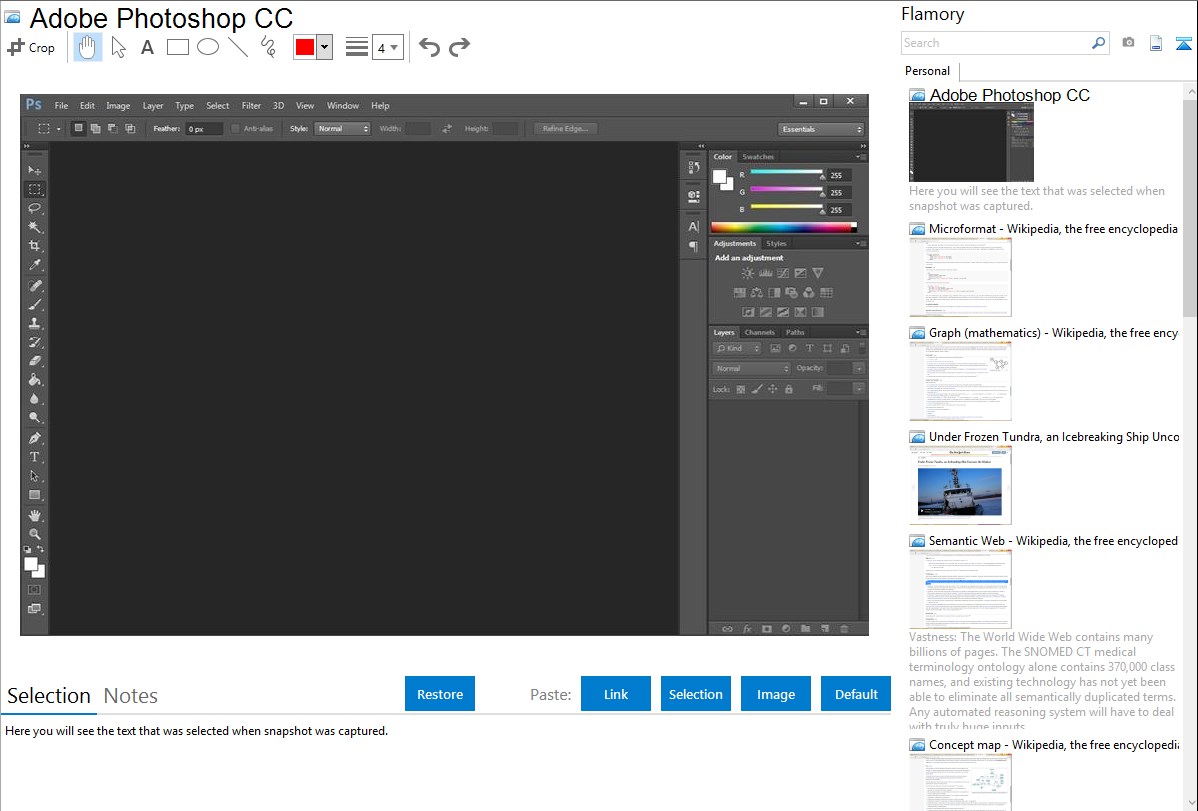This screenshot has height=811, width=1198.
Task: Click the color spectrum ramp bar
Action: pyautogui.click(x=784, y=227)
